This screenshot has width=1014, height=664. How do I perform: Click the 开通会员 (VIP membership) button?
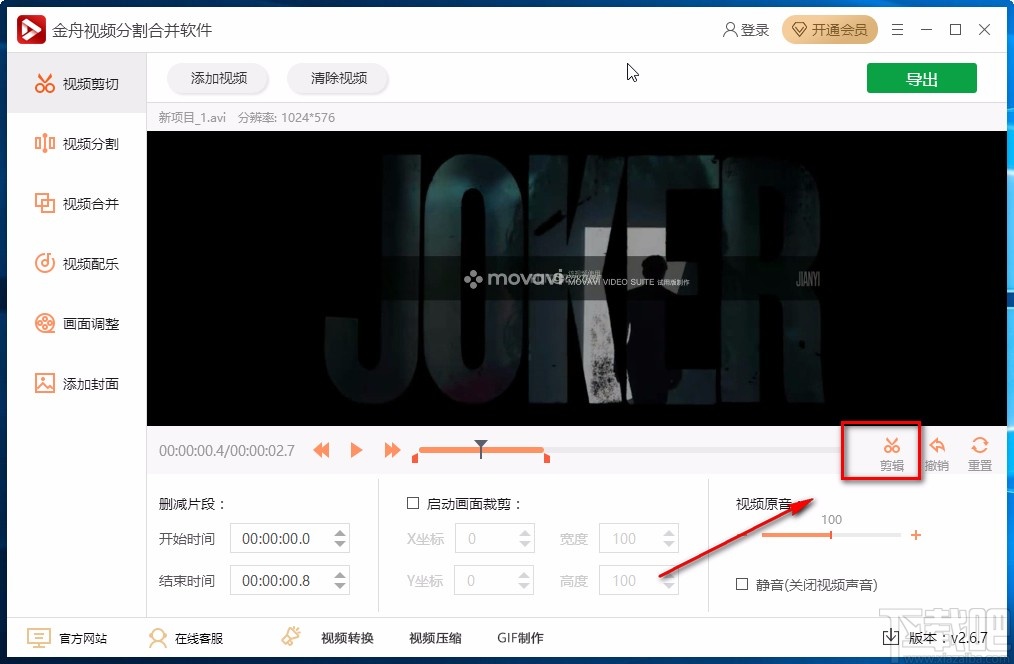pos(830,30)
